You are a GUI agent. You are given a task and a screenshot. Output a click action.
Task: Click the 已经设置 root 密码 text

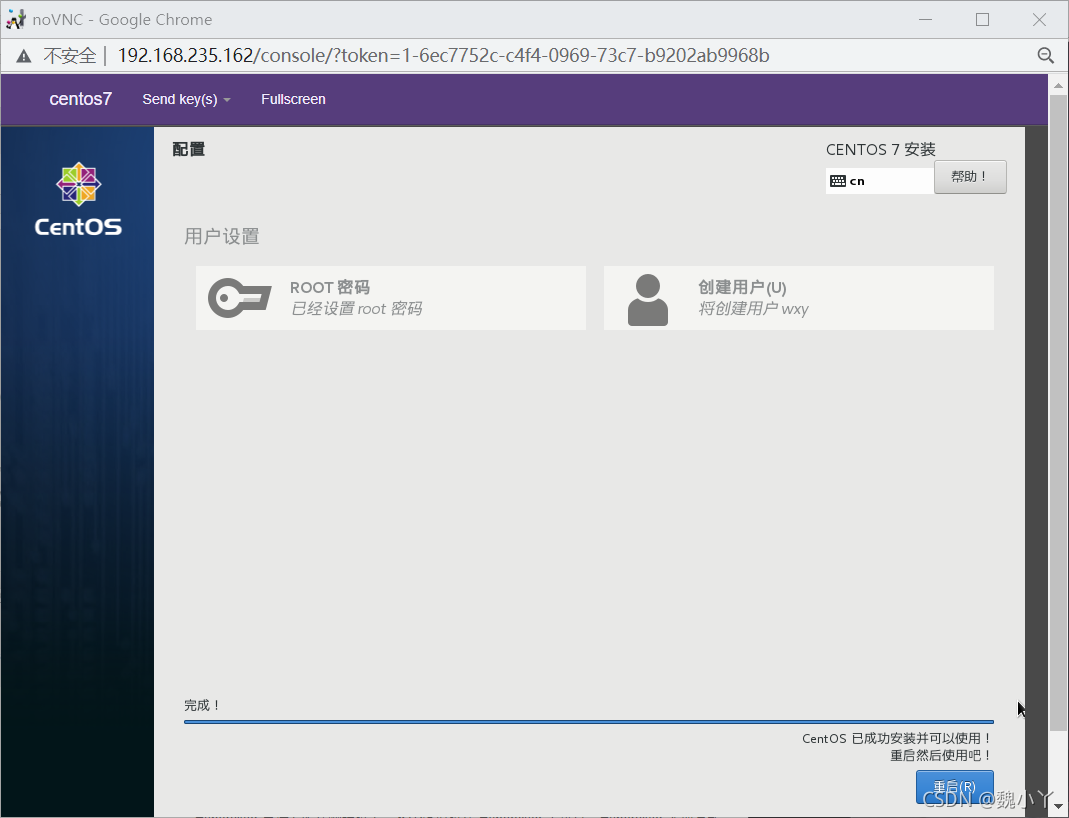click(x=356, y=309)
